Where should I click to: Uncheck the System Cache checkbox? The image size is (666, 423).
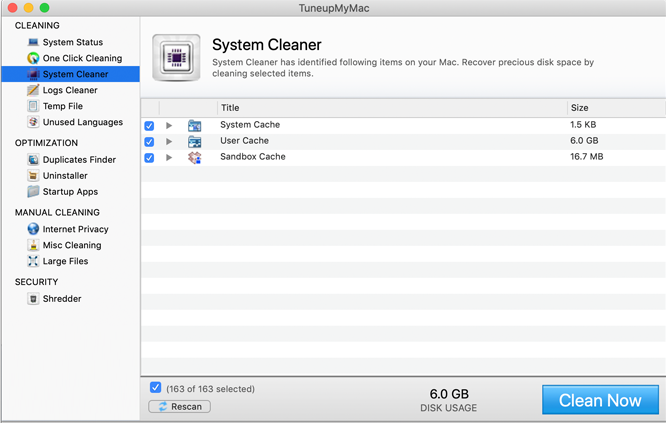click(x=149, y=126)
